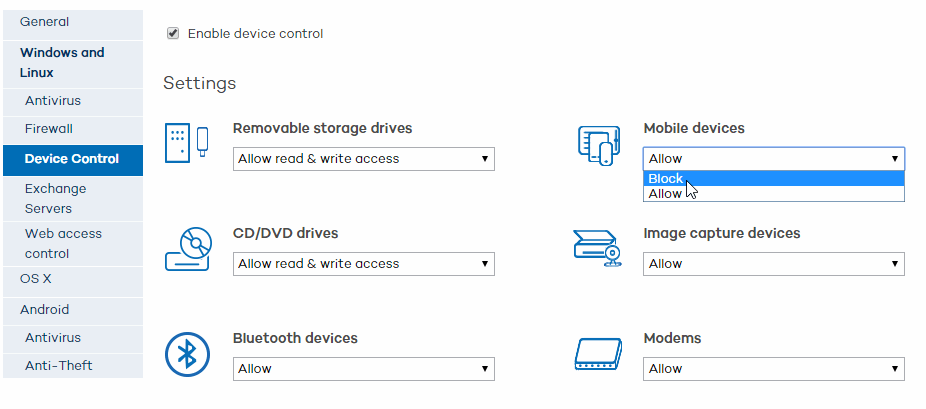926x409 pixels.
Task: Select Block in Mobile devices list
Action: [666, 179]
